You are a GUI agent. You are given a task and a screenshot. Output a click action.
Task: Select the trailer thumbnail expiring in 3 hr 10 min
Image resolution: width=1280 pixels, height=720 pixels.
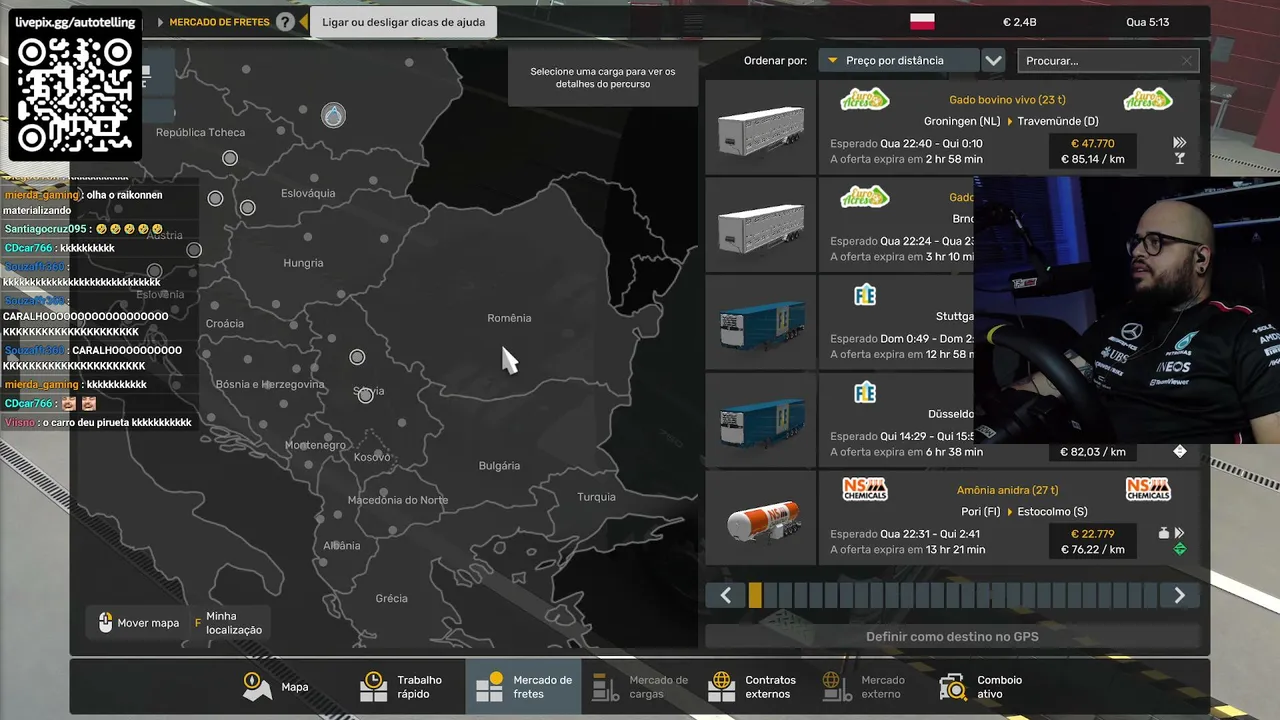(761, 225)
